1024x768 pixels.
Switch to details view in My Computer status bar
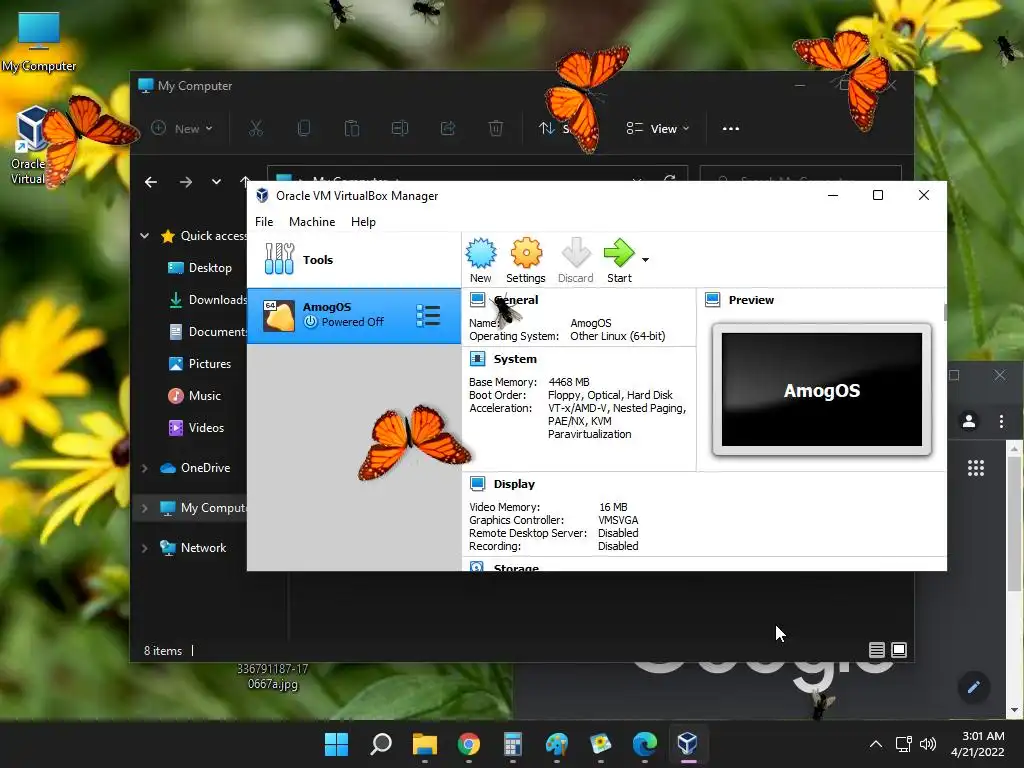[876, 650]
